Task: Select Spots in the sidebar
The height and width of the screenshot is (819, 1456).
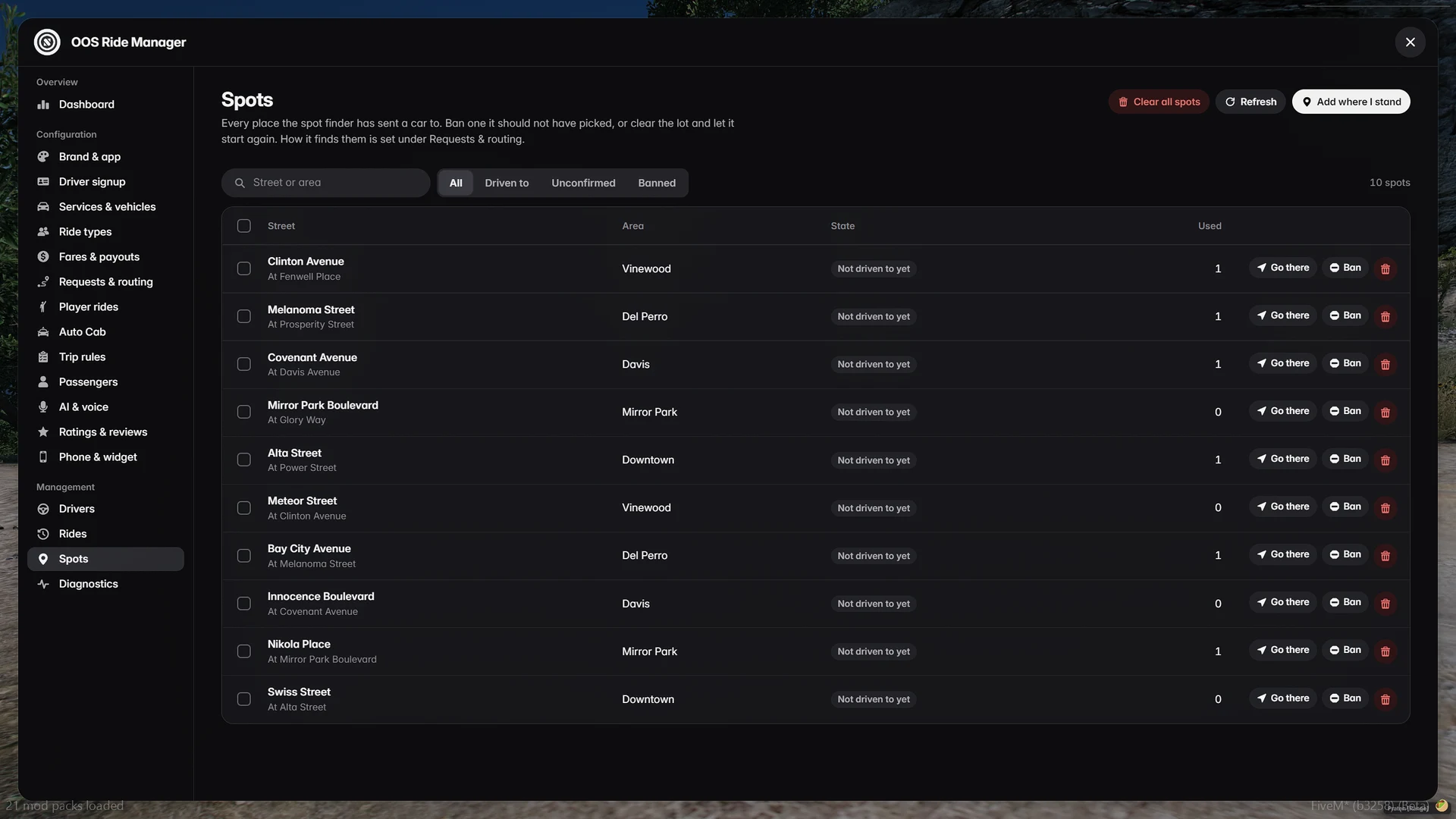Action: pos(105,559)
